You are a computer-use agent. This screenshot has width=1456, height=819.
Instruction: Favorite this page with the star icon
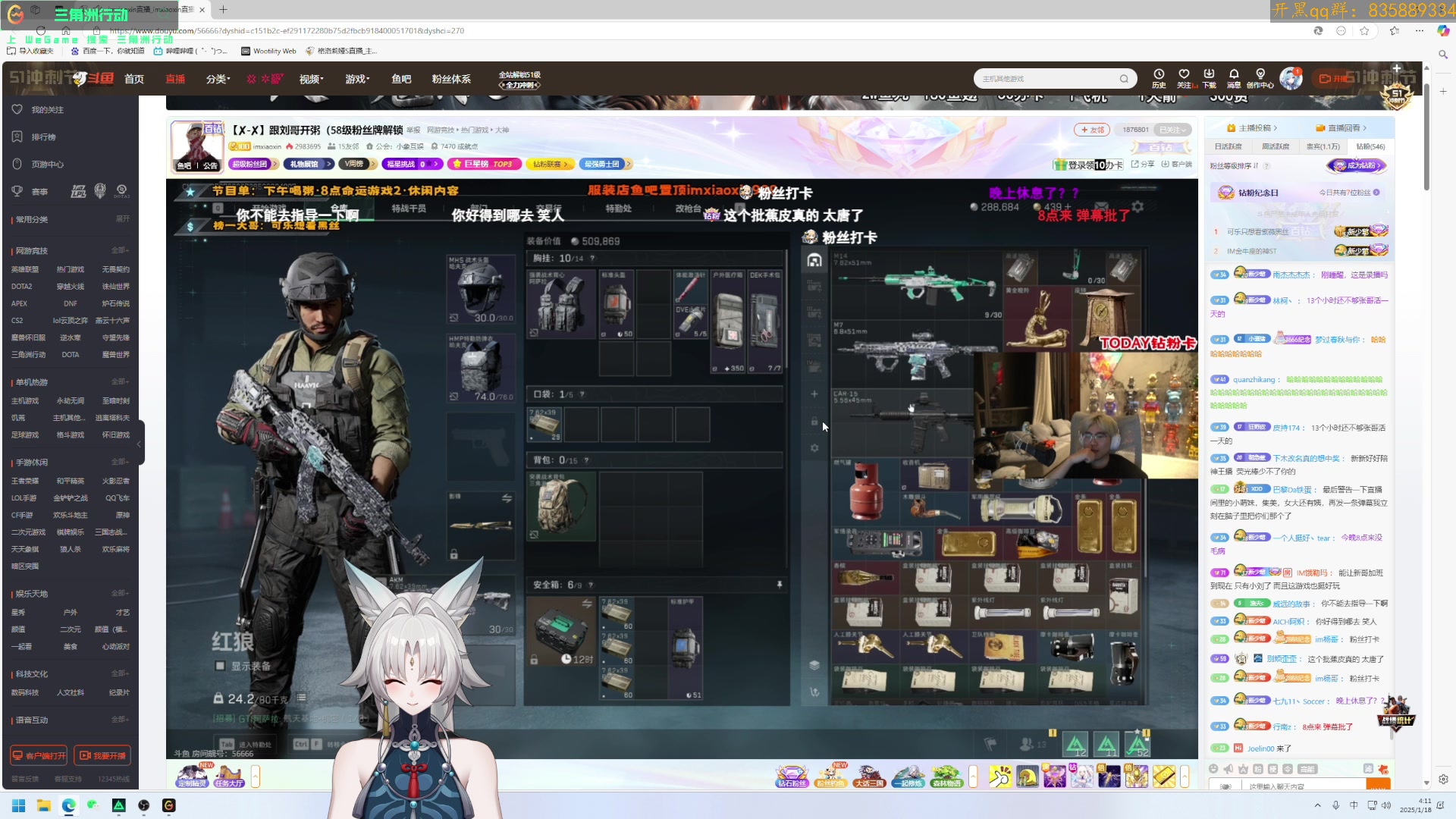pos(1365,31)
